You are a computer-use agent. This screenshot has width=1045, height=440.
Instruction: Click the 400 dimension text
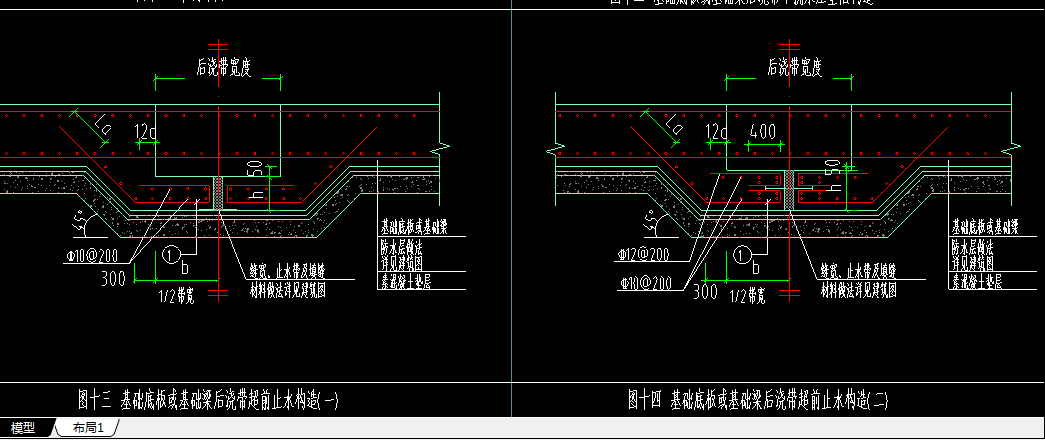click(x=763, y=132)
